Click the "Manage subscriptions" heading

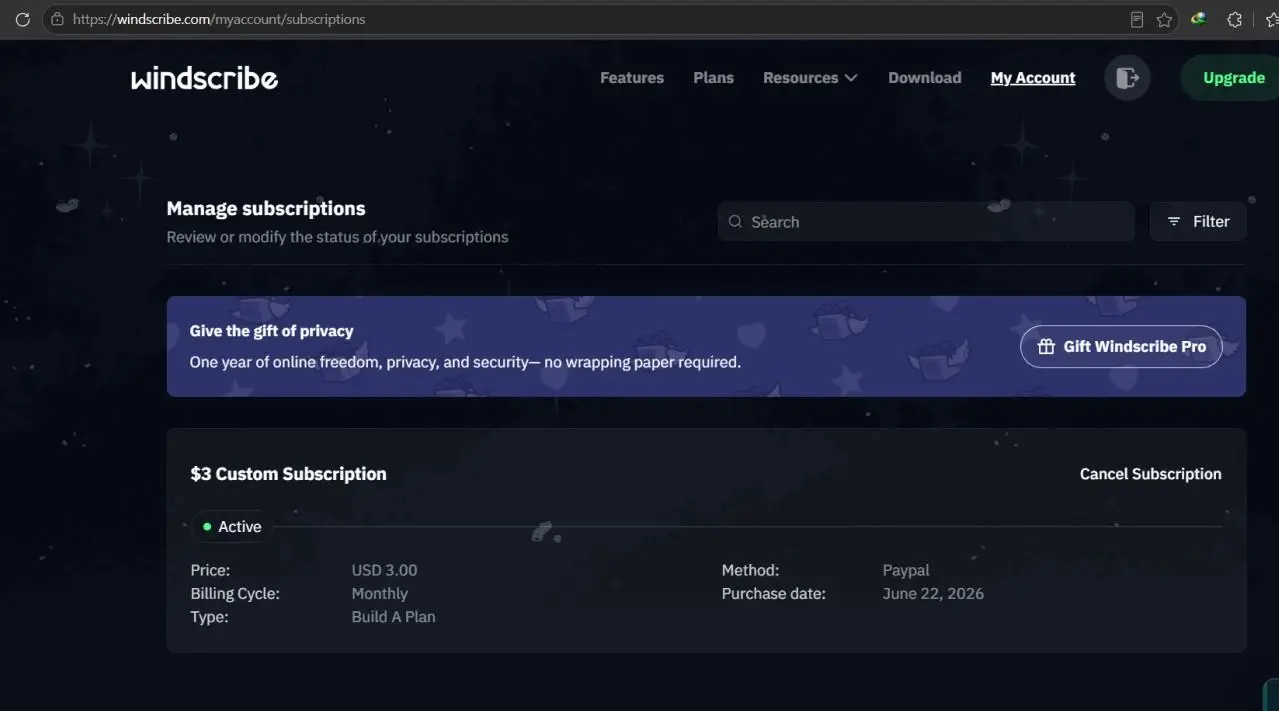266,208
